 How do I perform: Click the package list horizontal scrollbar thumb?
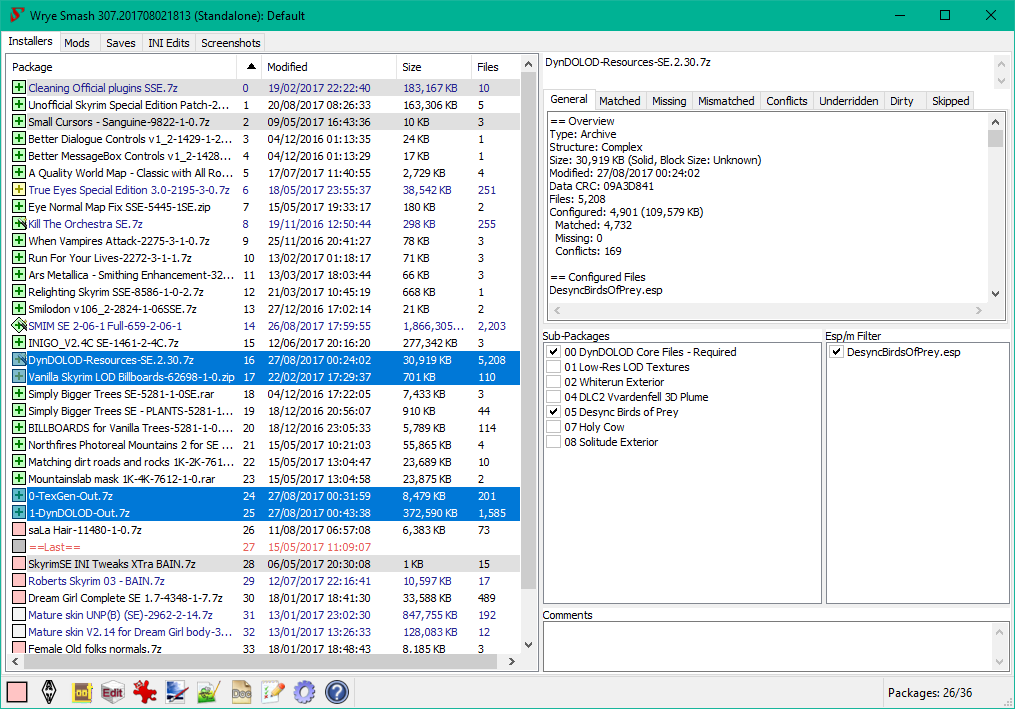pyautogui.click(x=260, y=662)
